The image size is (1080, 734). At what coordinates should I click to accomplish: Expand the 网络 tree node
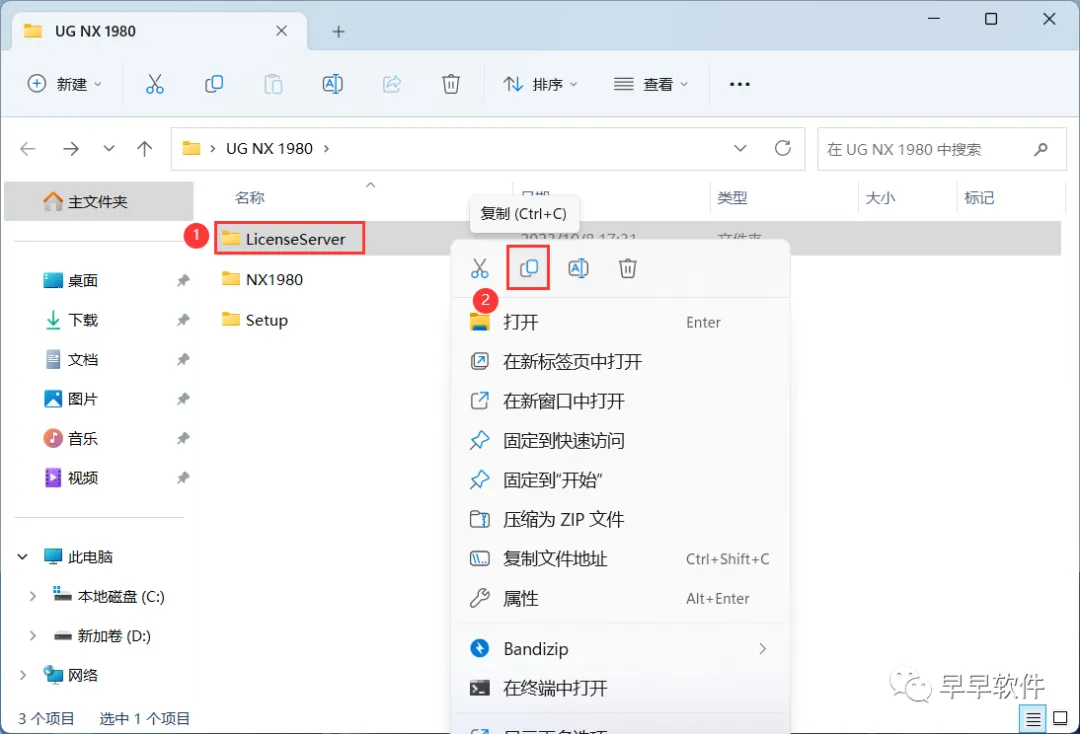tap(23, 675)
